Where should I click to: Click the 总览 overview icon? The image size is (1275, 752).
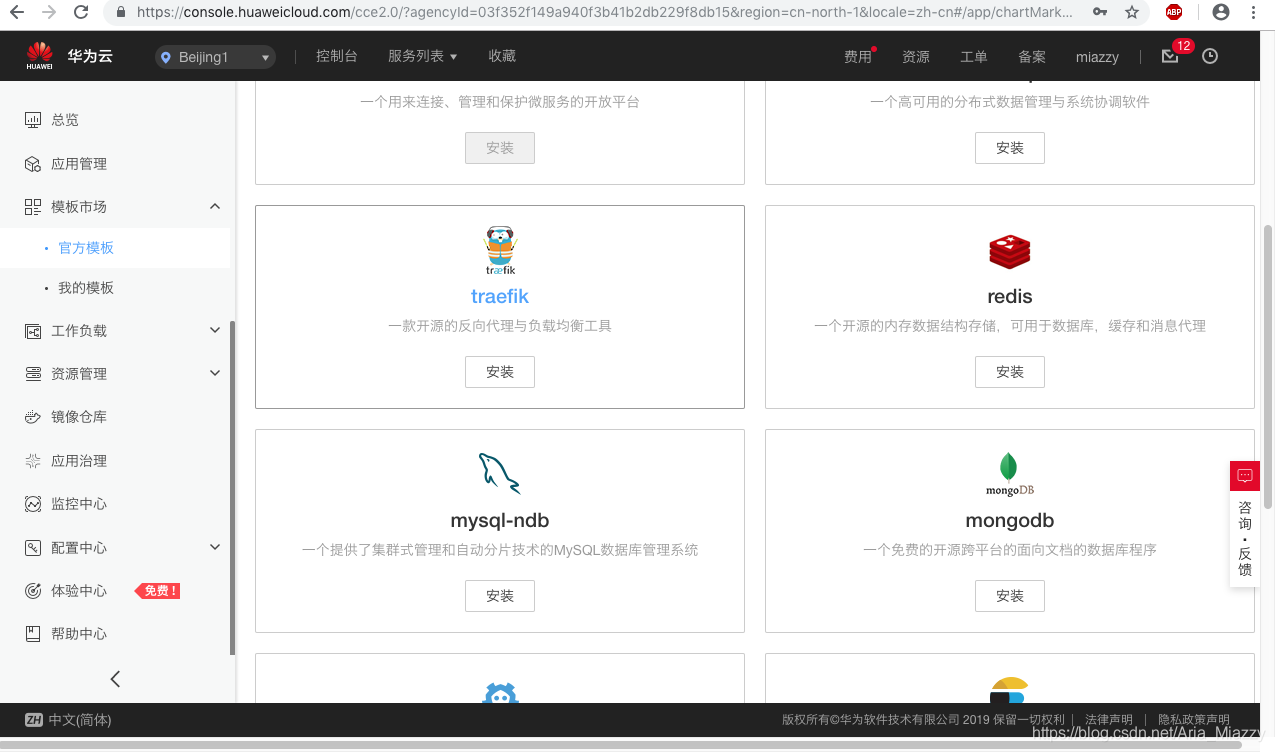pos(33,119)
